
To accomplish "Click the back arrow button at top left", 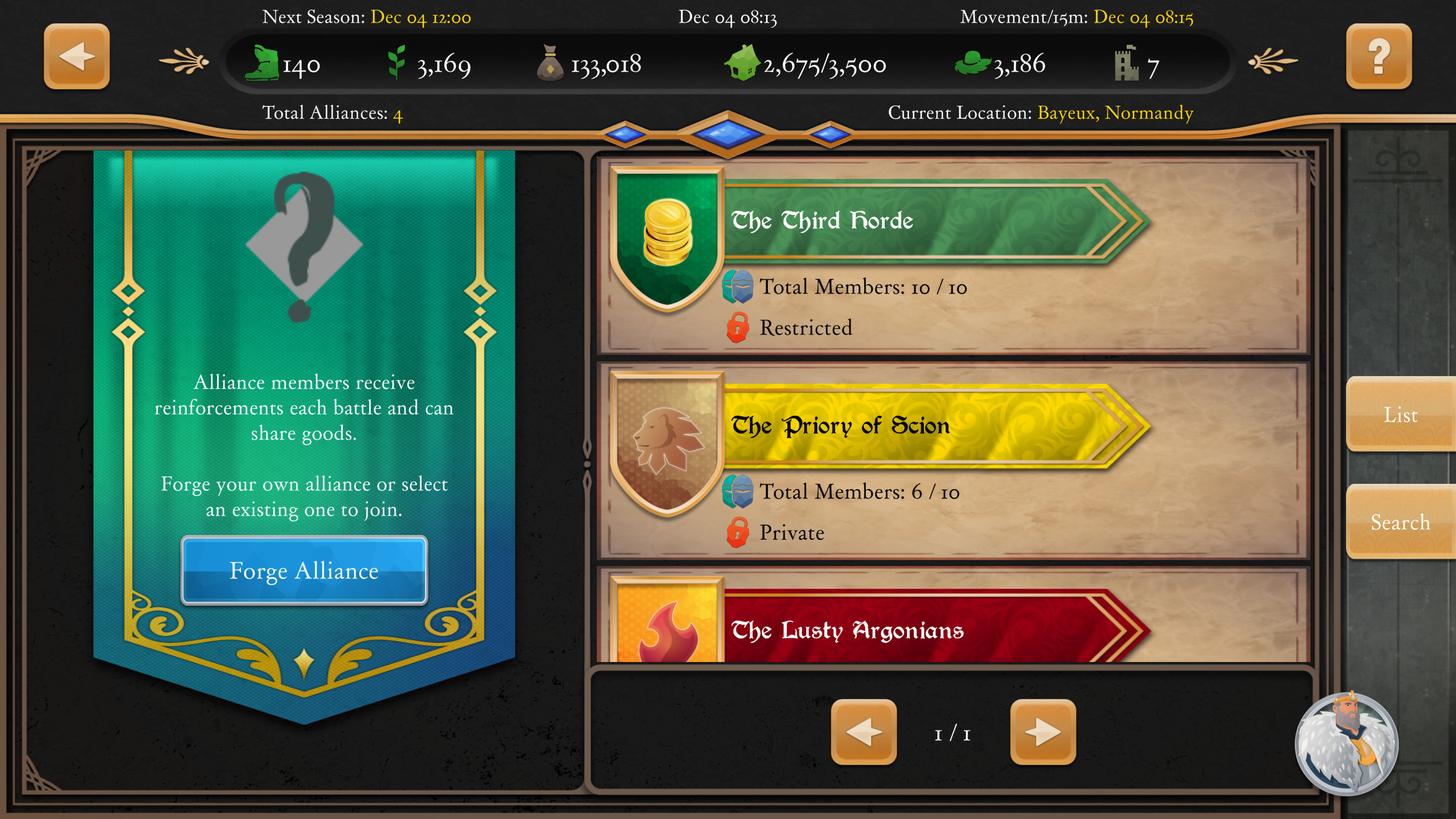I will pyautogui.click(x=77, y=56).
